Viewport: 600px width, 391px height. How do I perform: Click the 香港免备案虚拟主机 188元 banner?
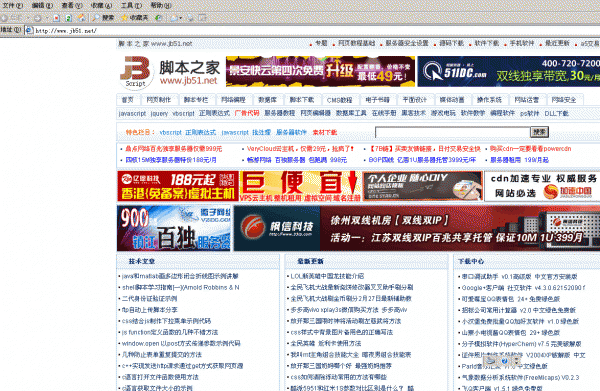178,186
